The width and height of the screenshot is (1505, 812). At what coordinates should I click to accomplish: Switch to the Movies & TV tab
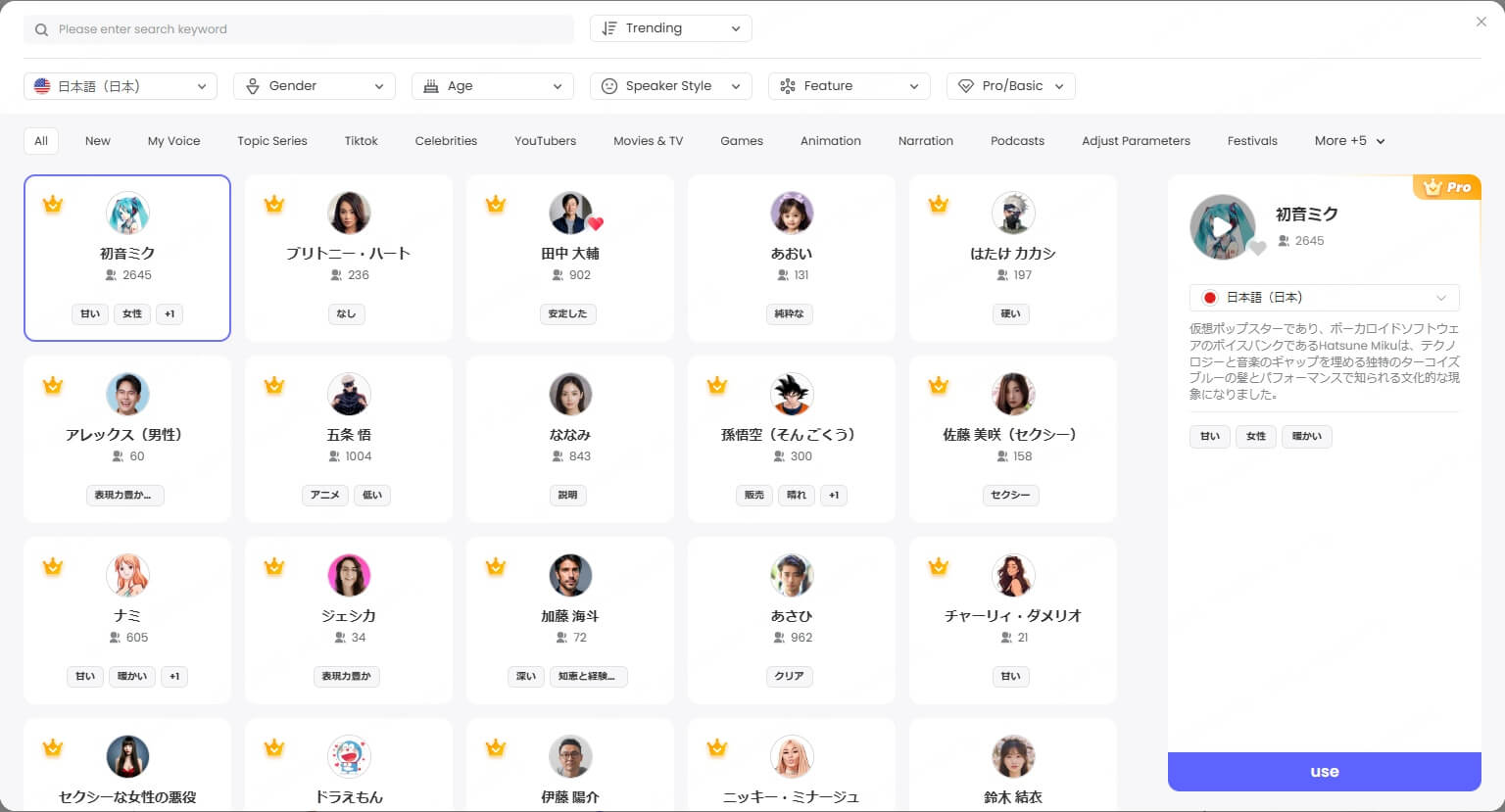pyautogui.click(x=648, y=141)
